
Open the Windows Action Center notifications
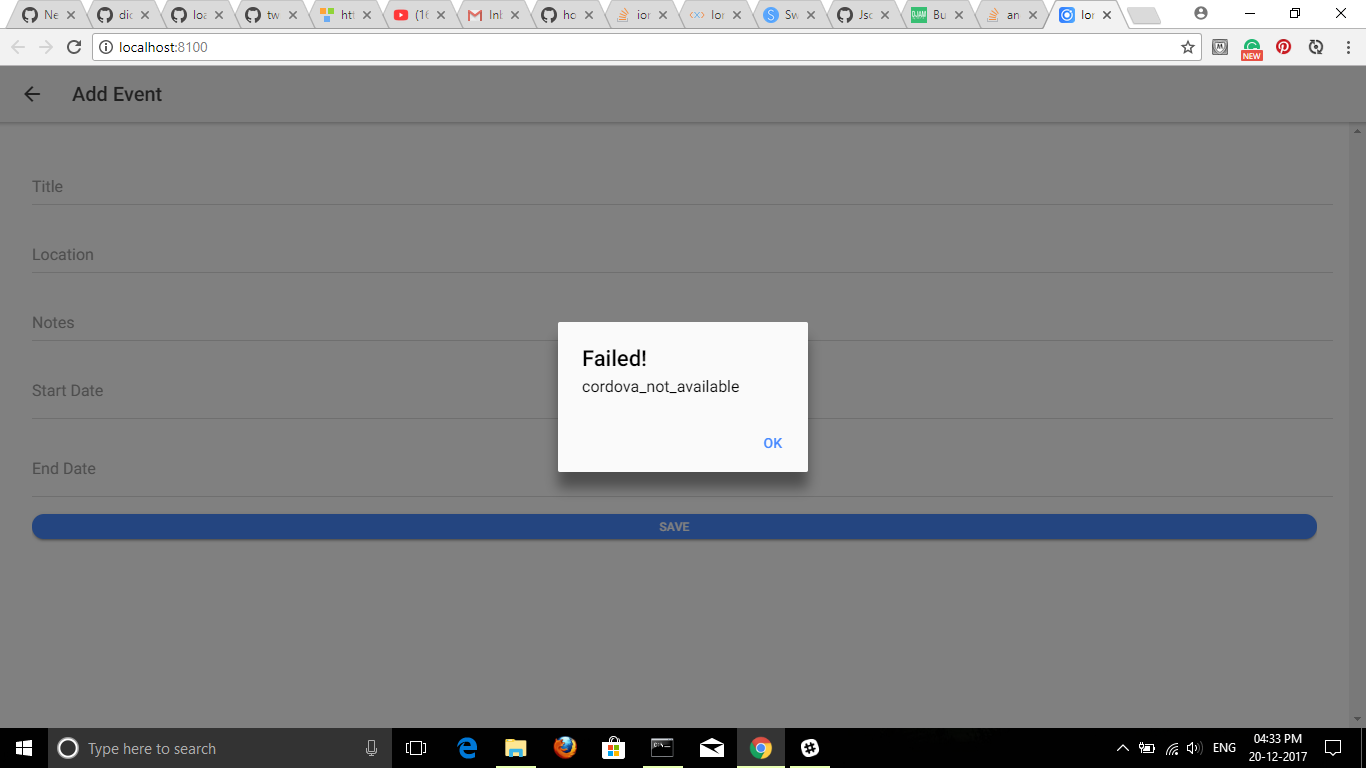(1333, 748)
